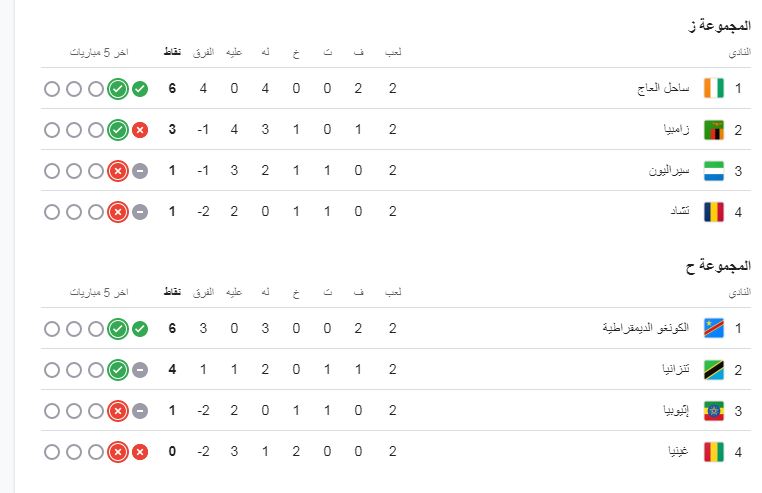
Task: Select the Sierra Leone flag icon
Action: [714, 171]
